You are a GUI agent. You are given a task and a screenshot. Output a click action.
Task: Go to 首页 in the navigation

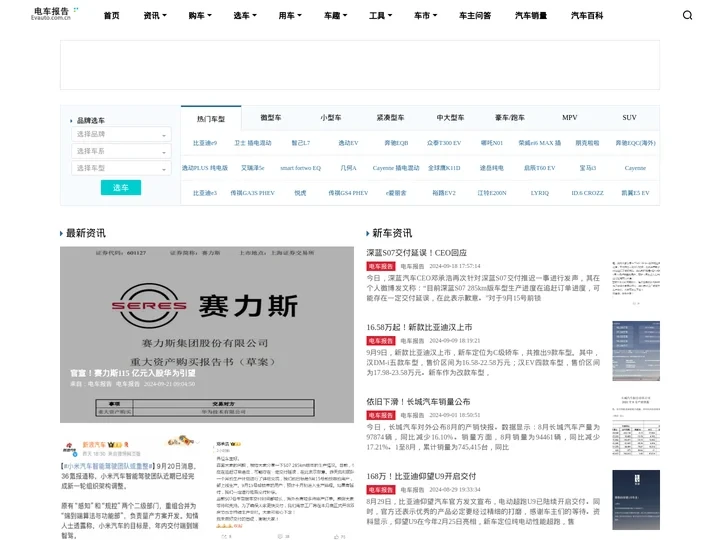(x=112, y=16)
